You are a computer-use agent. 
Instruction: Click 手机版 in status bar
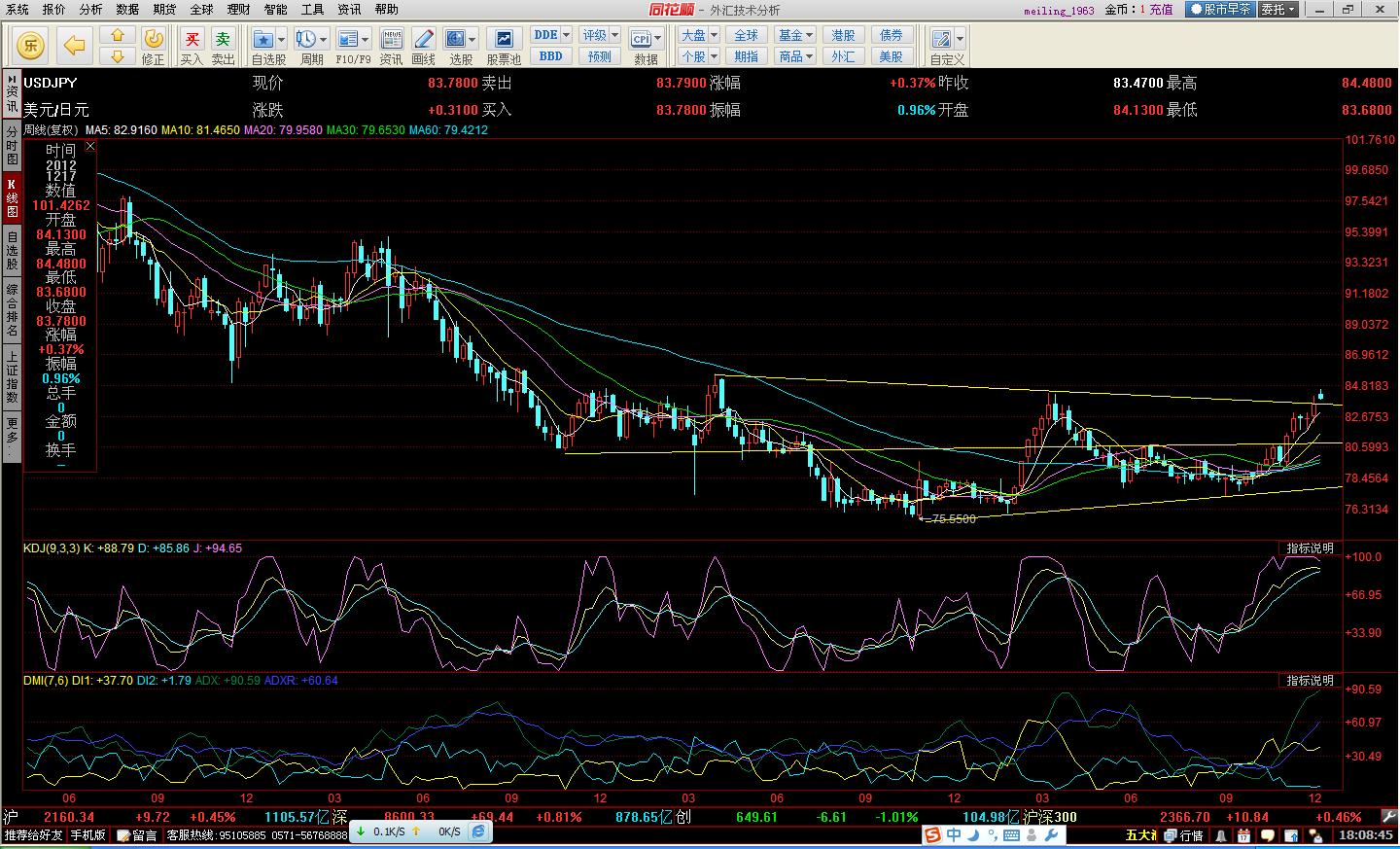pyautogui.click(x=88, y=834)
